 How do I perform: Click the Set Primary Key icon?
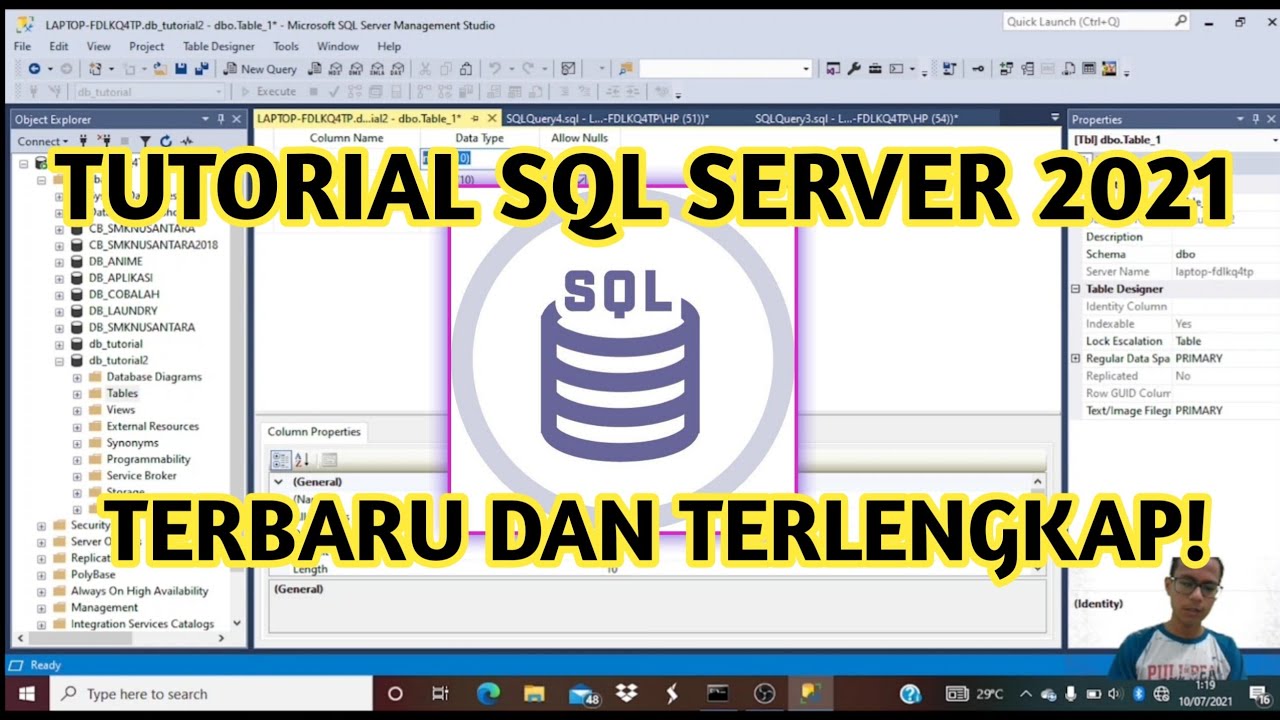(x=978, y=69)
